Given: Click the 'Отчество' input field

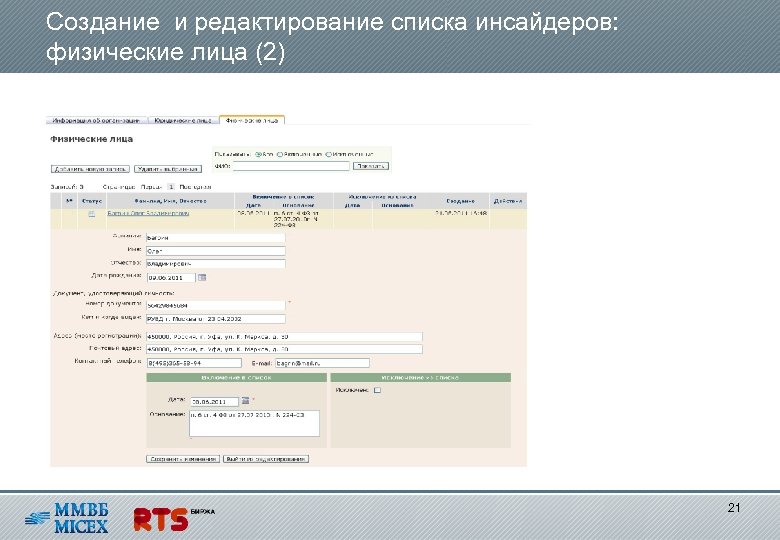Looking at the screenshot, I should 216,264.
